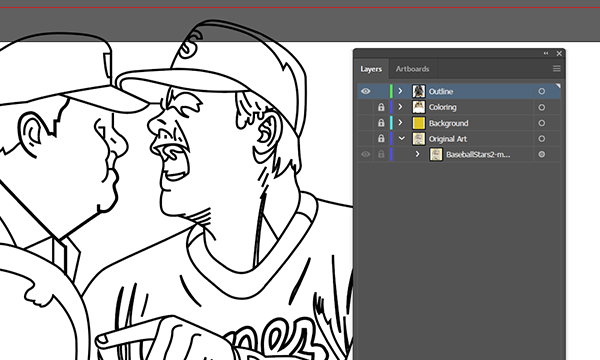Show the Coloring layer visibility column

click(x=365, y=108)
